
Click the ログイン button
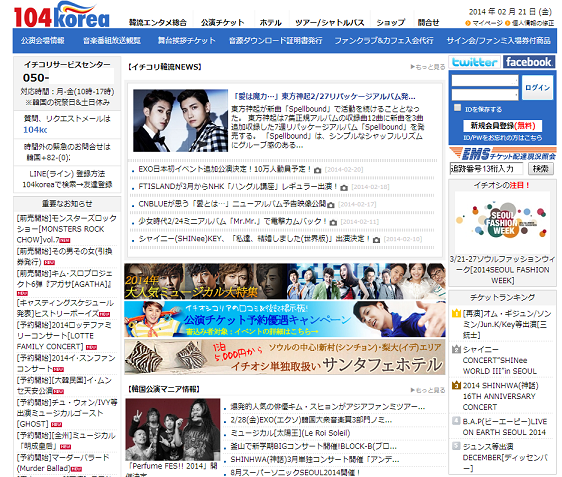click(x=537, y=87)
